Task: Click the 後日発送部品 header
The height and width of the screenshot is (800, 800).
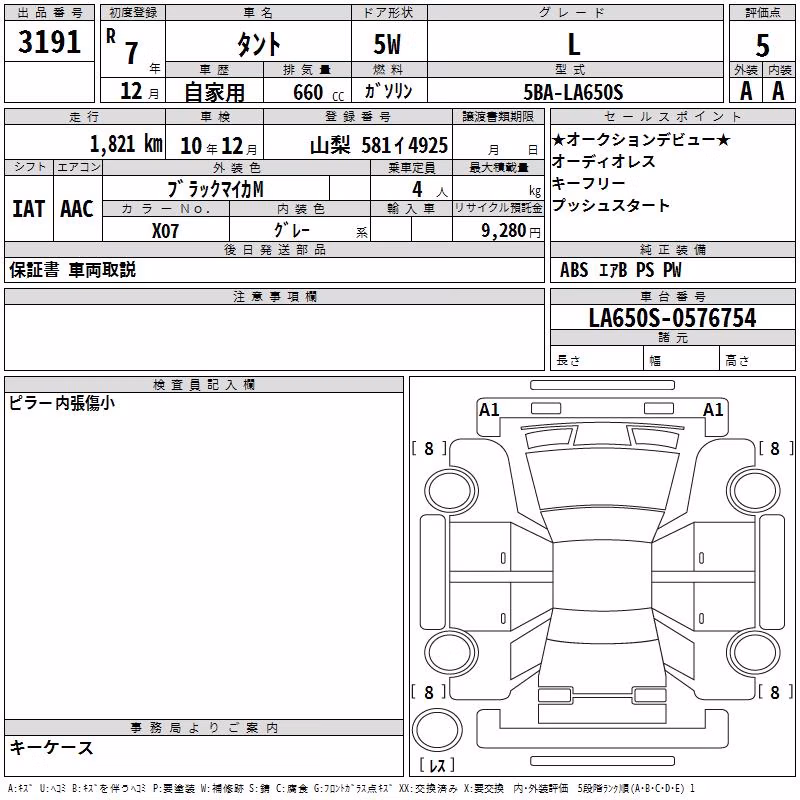Action: tap(274, 249)
